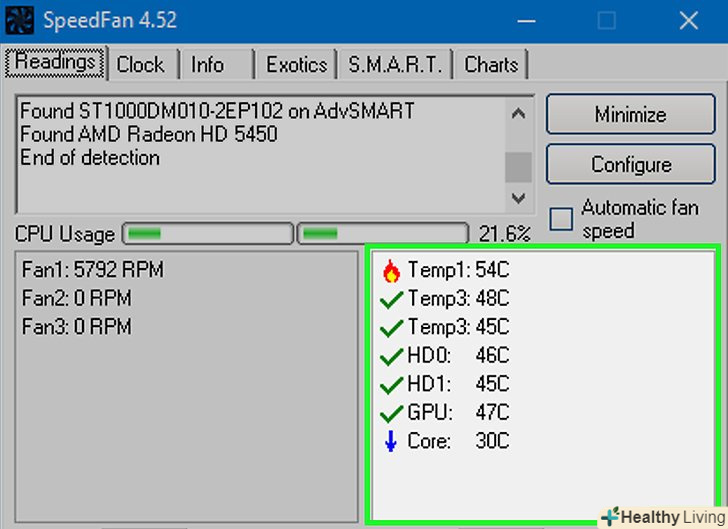728x529 pixels.
Task: Click the log scrollbar down arrow
Action: [x=518, y=198]
